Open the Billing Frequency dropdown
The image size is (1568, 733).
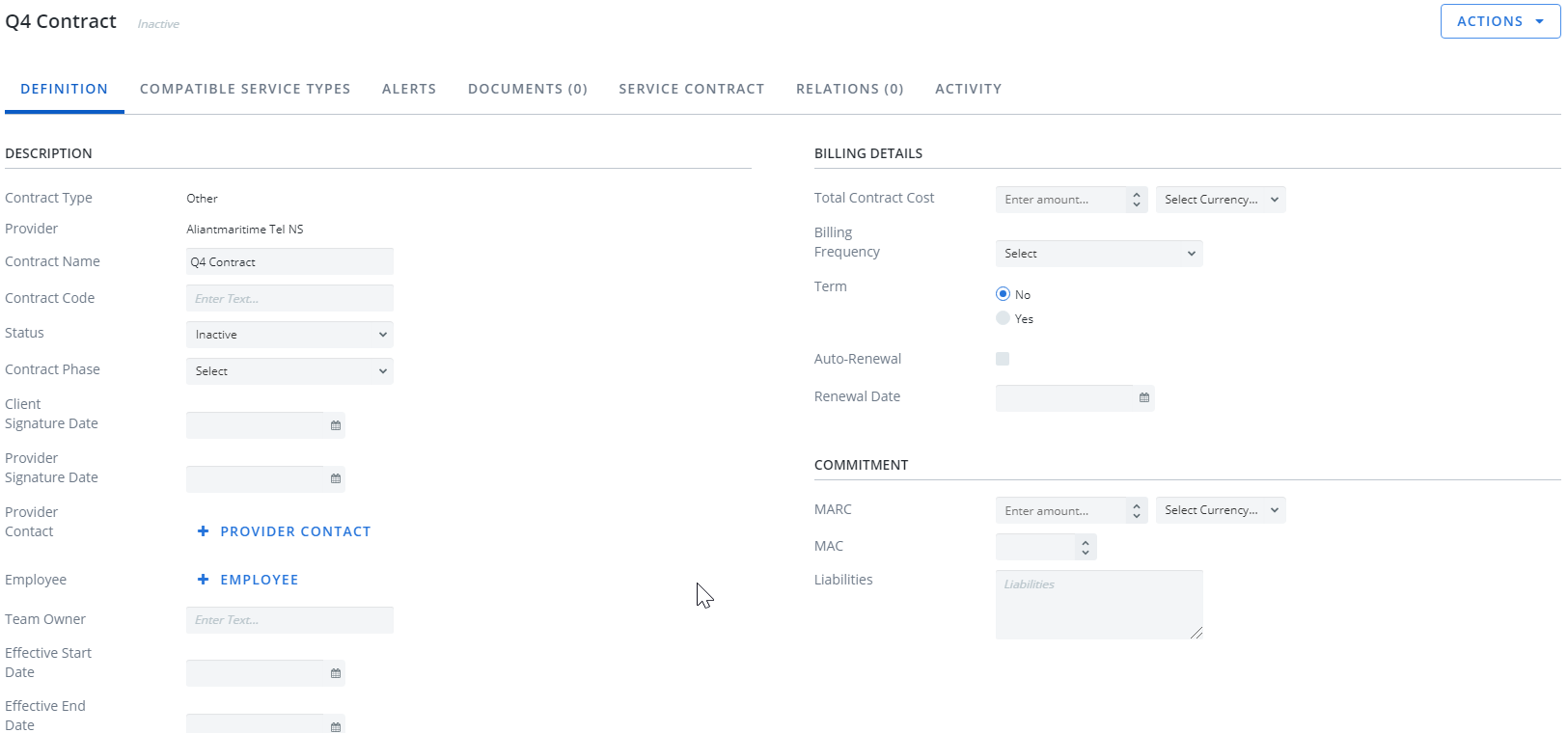tap(1099, 254)
